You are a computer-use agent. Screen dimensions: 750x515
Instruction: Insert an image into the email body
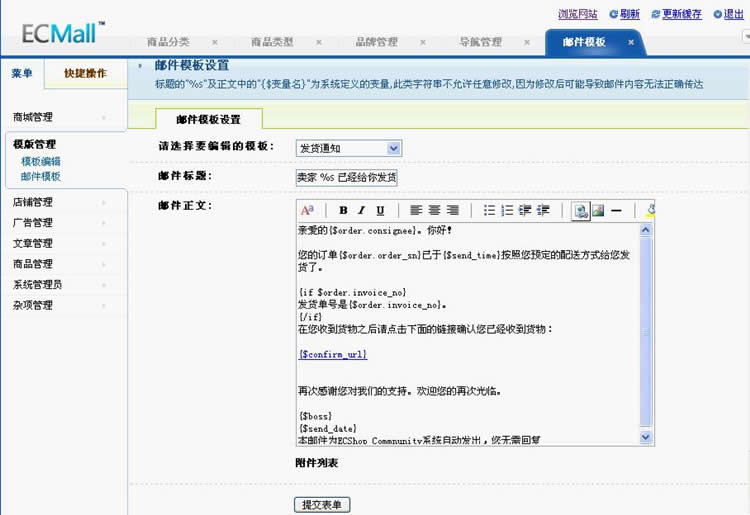tap(598, 211)
